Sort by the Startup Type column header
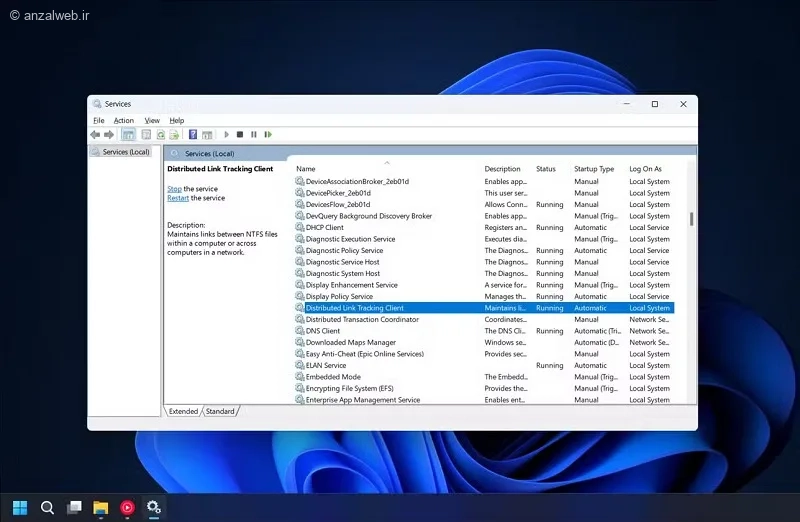800x522 pixels. click(x=594, y=169)
